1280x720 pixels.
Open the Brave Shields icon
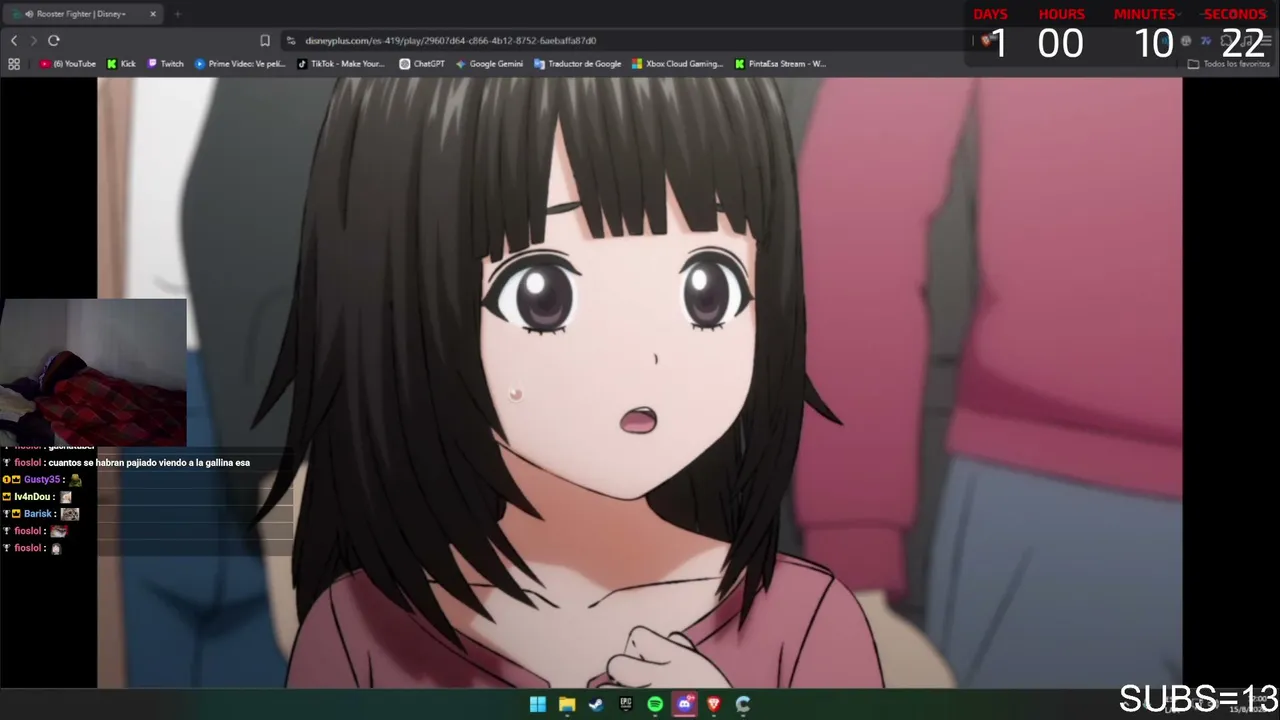click(x=987, y=40)
